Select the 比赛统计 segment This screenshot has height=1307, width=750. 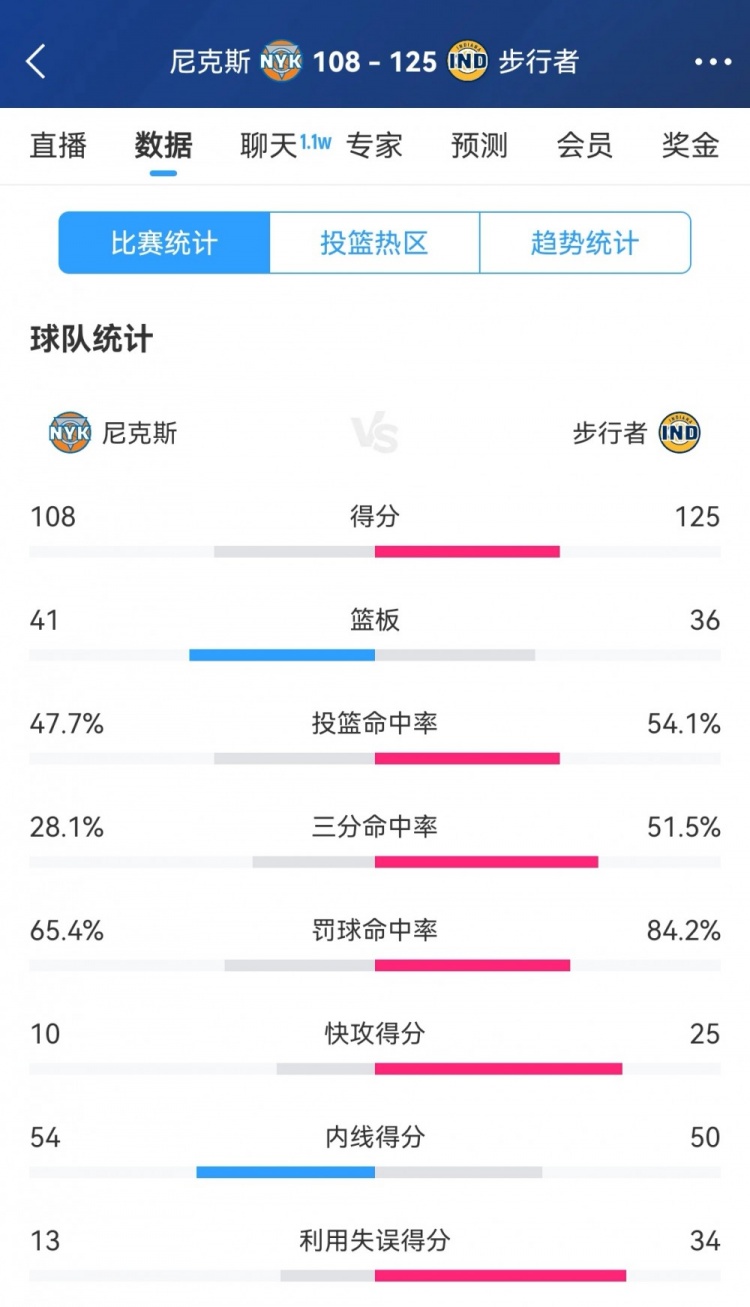[x=164, y=243]
